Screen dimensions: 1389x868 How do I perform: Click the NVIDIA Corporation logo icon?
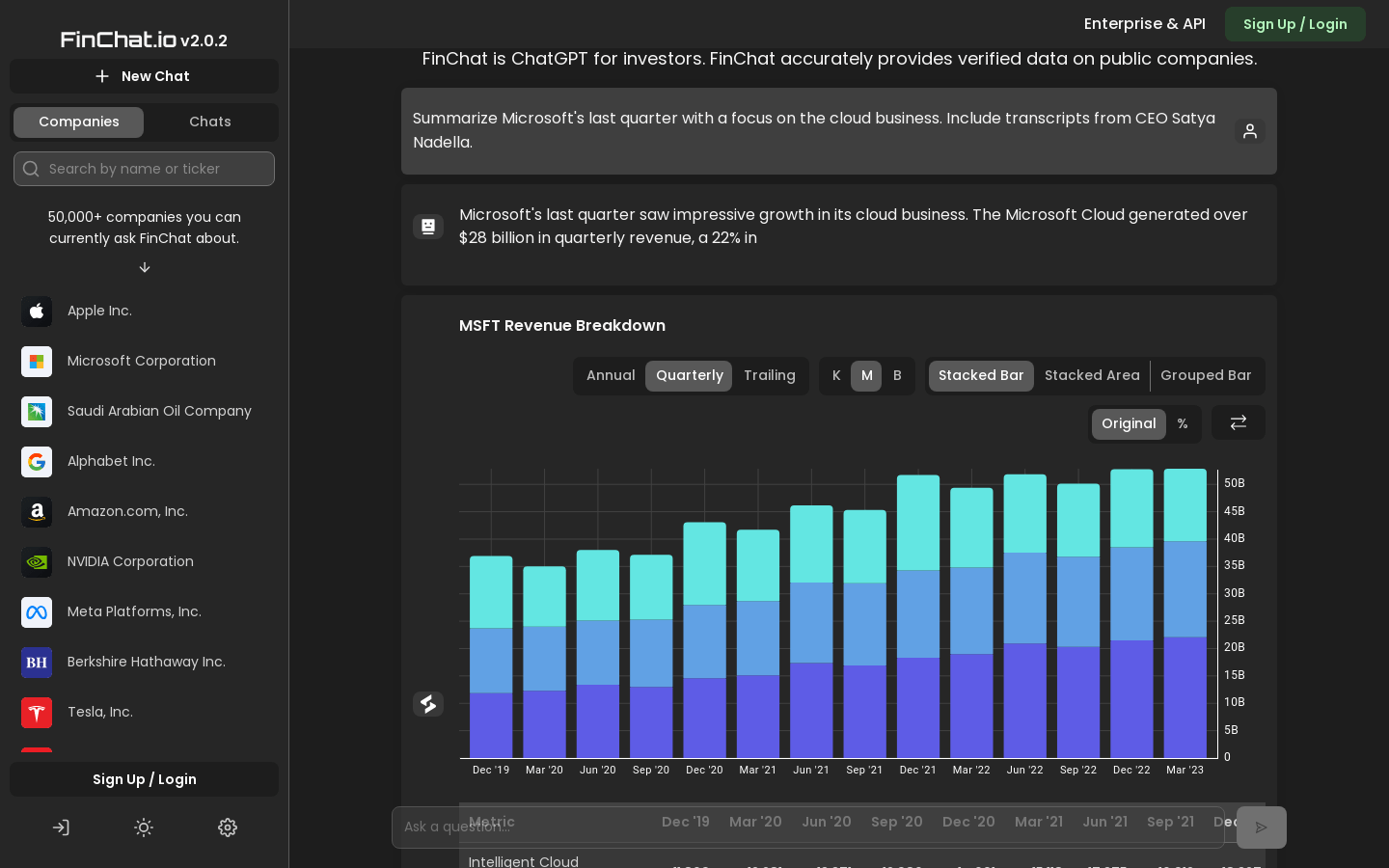pyautogui.click(x=37, y=562)
